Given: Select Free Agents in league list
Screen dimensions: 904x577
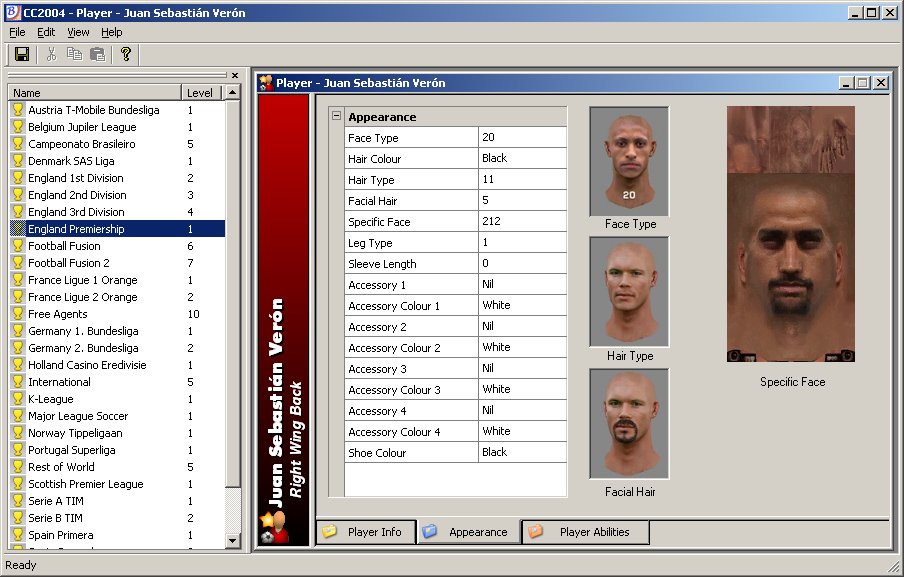Looking at the screenshot, I should [x=58, y=314].
